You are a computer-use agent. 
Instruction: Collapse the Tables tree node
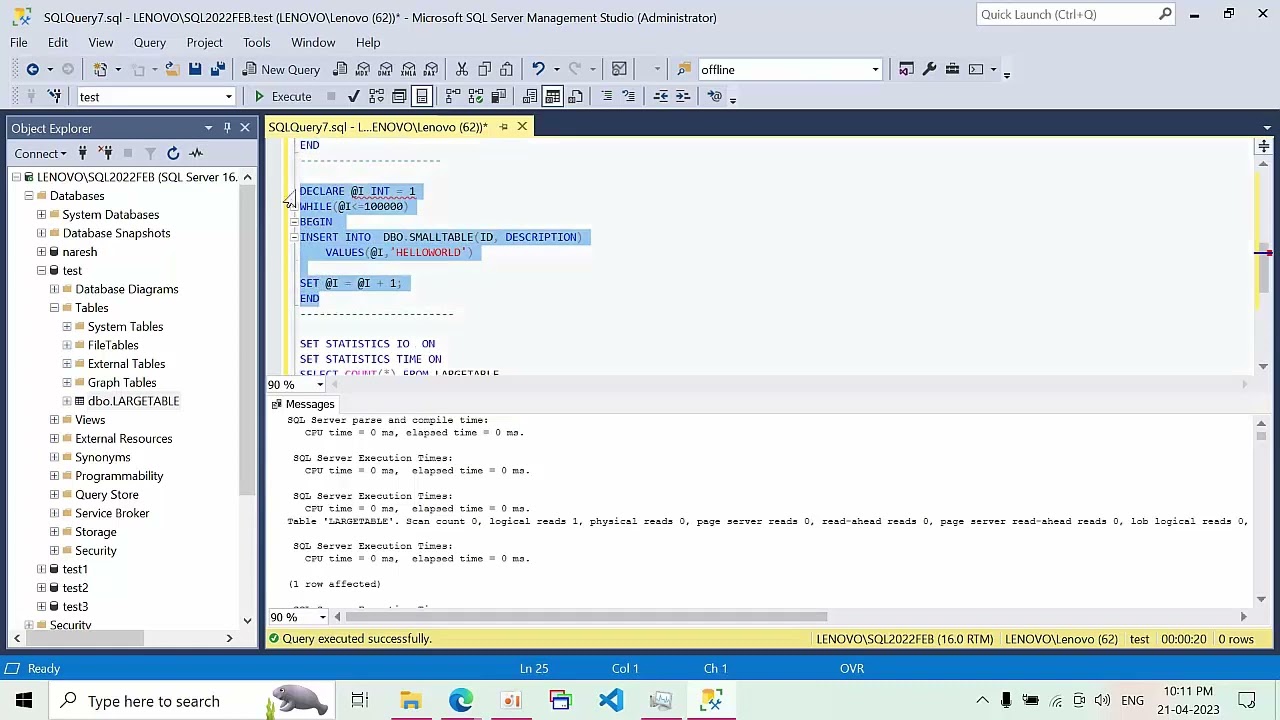(x=54, y=308)
